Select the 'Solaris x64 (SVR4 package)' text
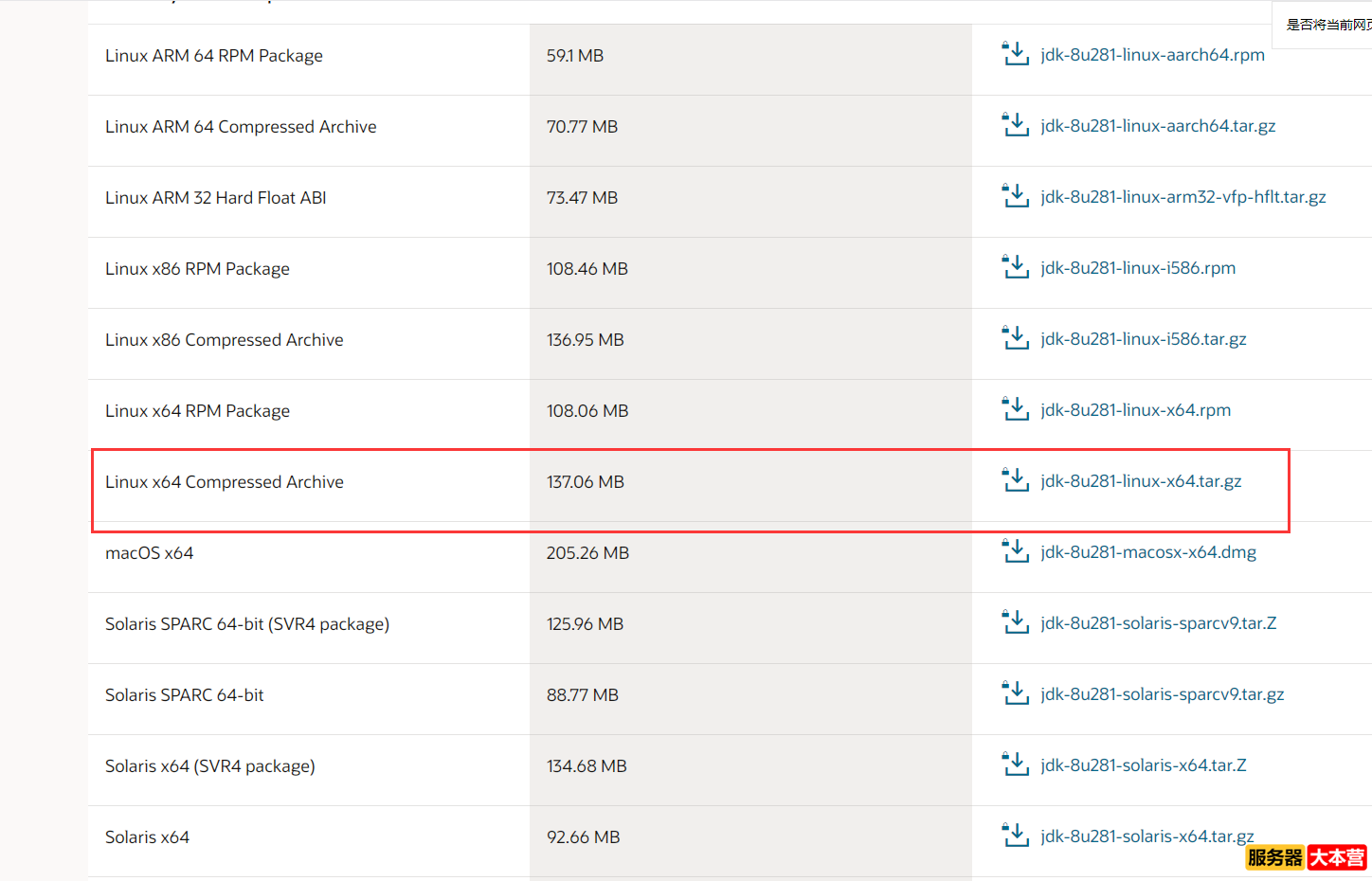This screenshot has width=1372, height=881. [210, 766]
